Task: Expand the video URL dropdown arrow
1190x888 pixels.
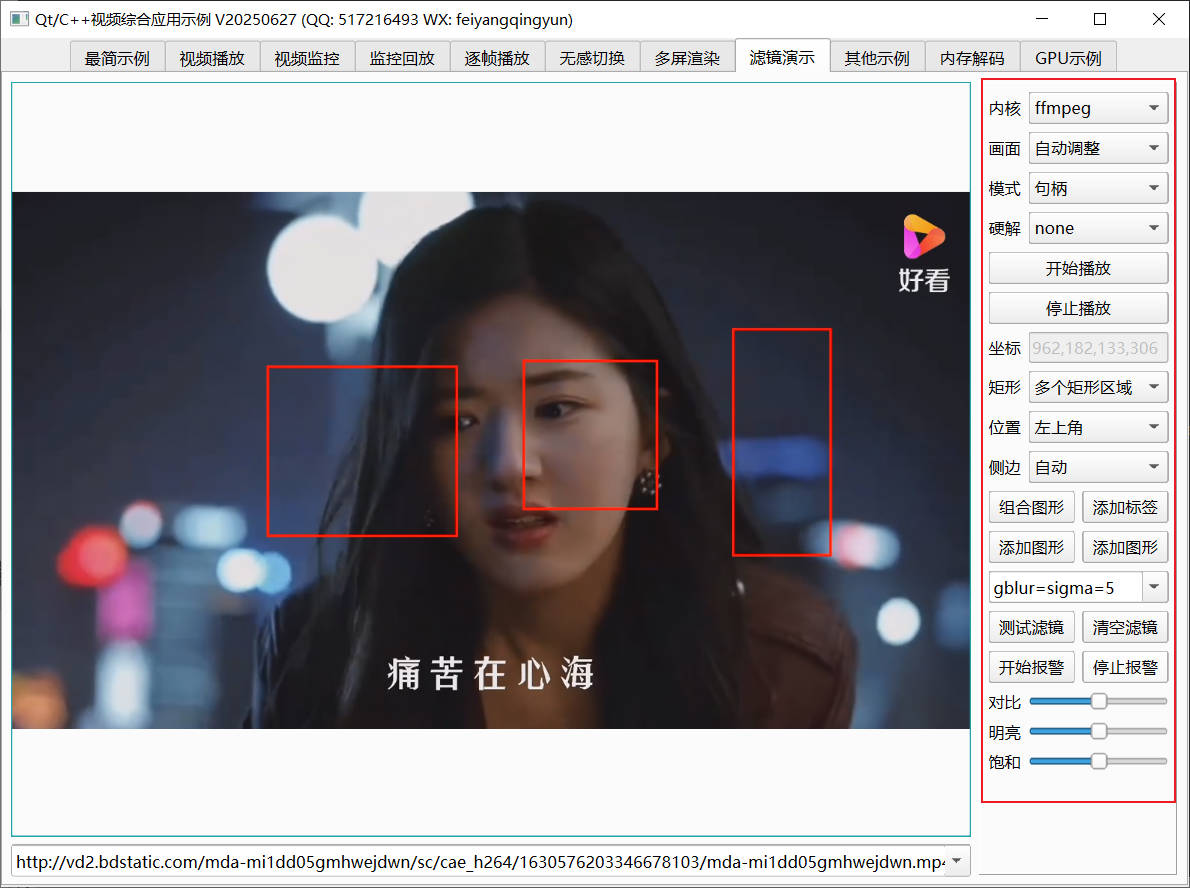Action: 957,861
